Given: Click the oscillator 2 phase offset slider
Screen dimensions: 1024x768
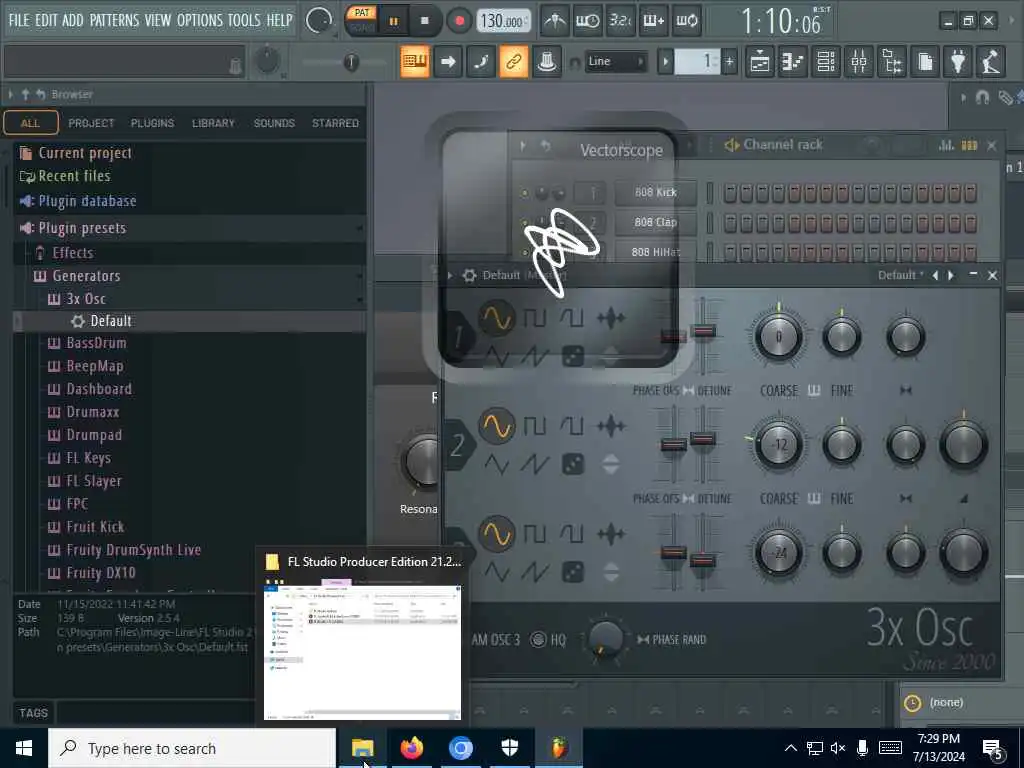Looking at the screenshot, I should [673, 445].
